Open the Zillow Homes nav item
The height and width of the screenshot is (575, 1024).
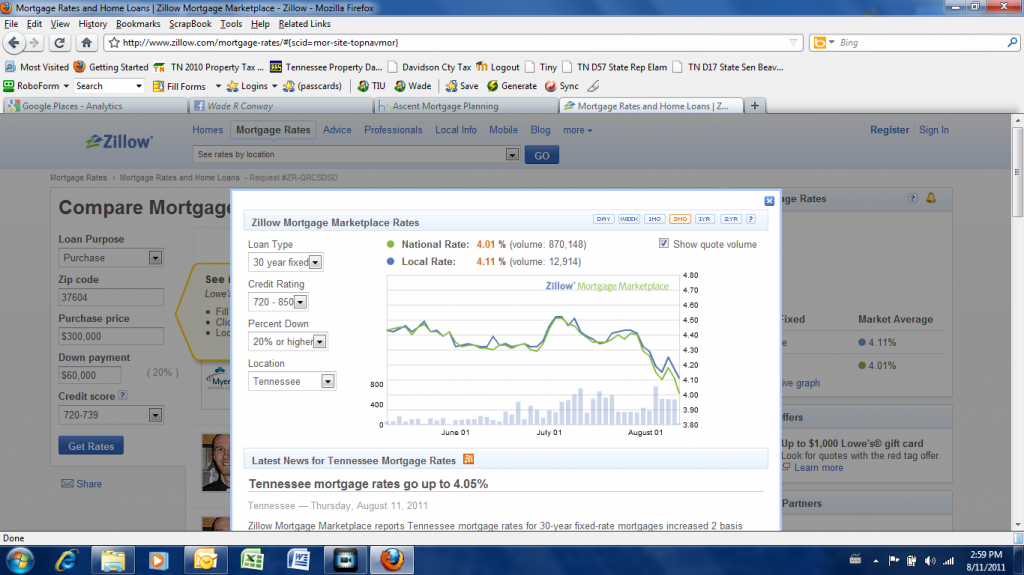click(x=208, y=130)
